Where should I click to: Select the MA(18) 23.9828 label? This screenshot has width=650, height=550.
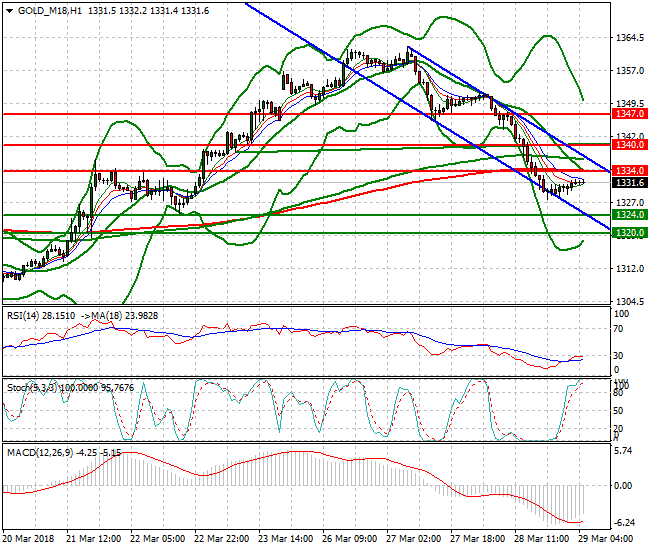pyautogui.click(x=125, y=316)
